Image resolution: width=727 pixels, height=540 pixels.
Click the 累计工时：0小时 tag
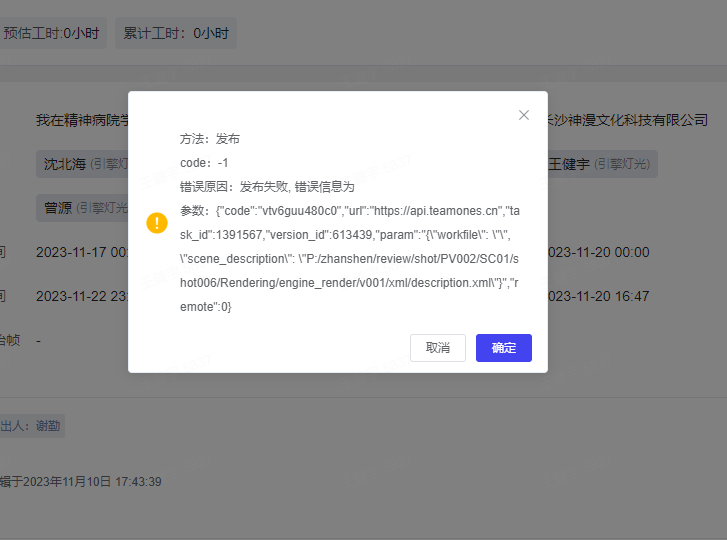[176, 33]
